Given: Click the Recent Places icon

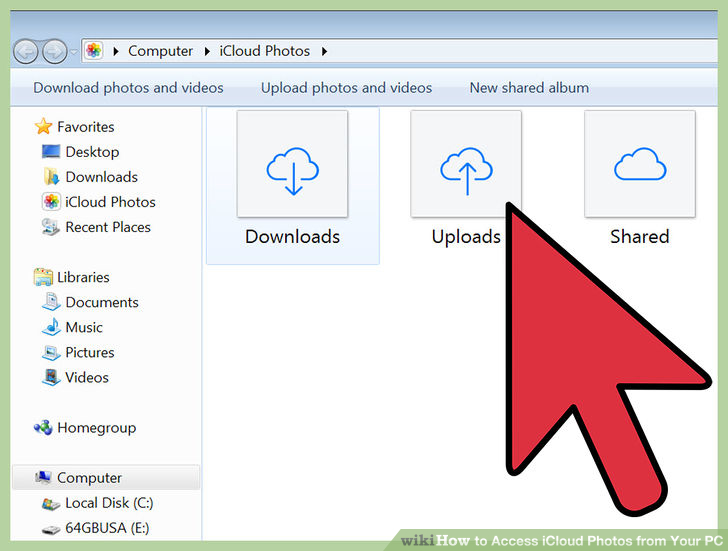Looking at the screenshot, I should coord(51,227).
